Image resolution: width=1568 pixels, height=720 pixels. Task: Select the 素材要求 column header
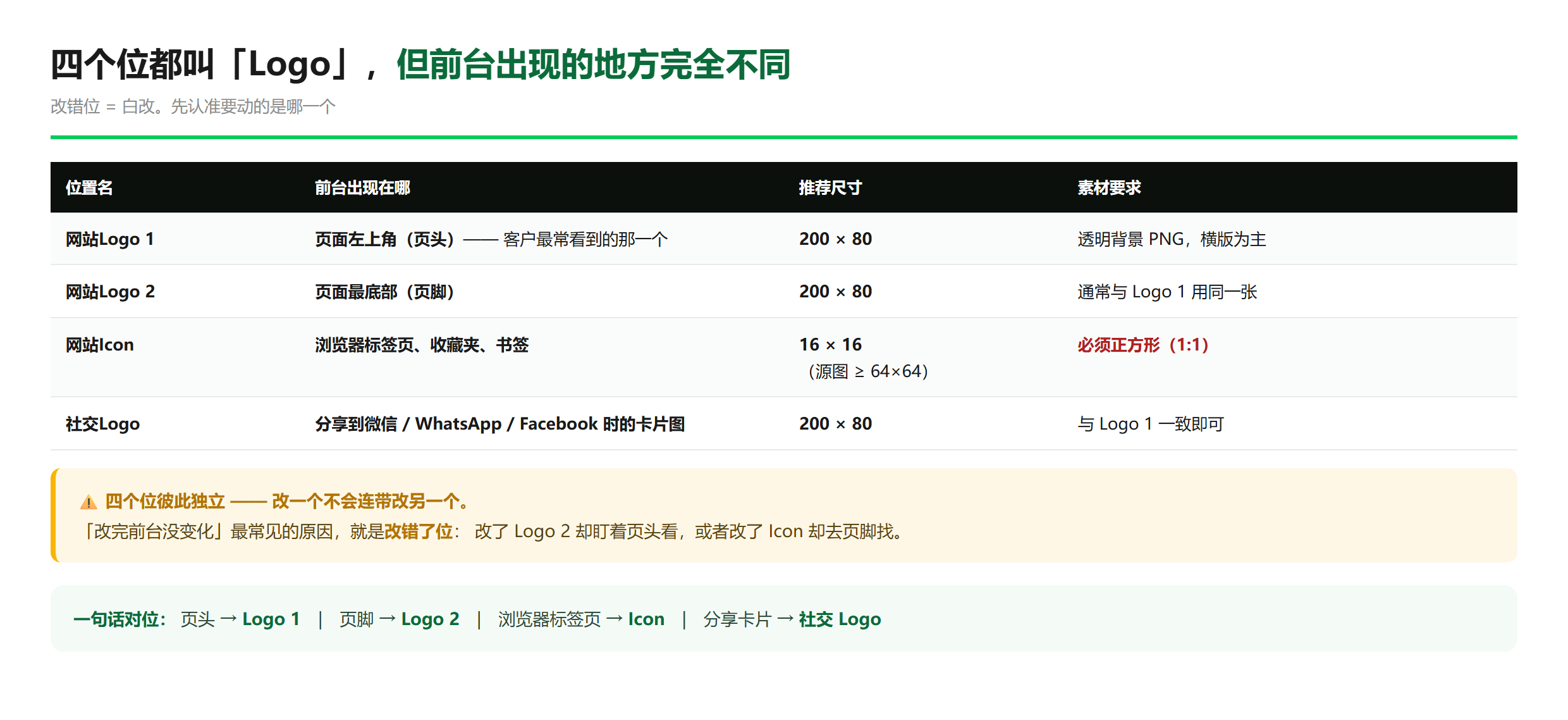pos(1109,188)
